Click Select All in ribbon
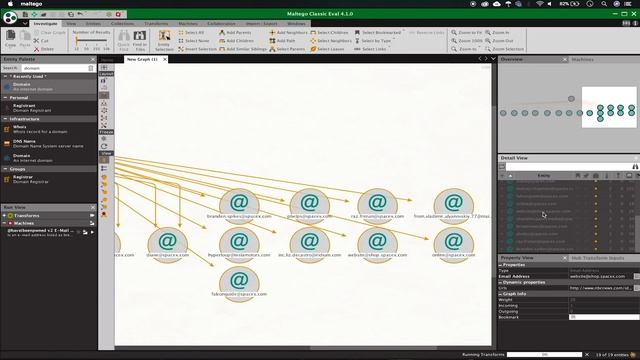Viewport: 640px width, 360px height. [191, 33]
